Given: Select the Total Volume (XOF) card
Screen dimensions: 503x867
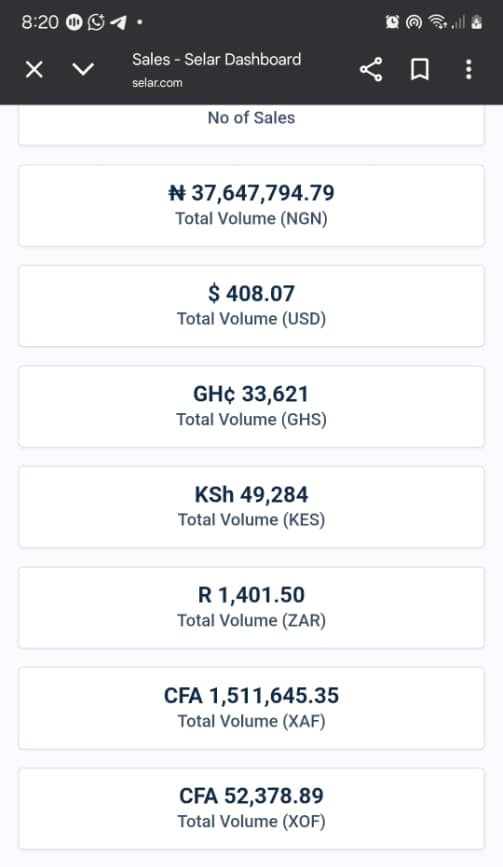Looking at the screenshot, I should (x=252, y=809).
